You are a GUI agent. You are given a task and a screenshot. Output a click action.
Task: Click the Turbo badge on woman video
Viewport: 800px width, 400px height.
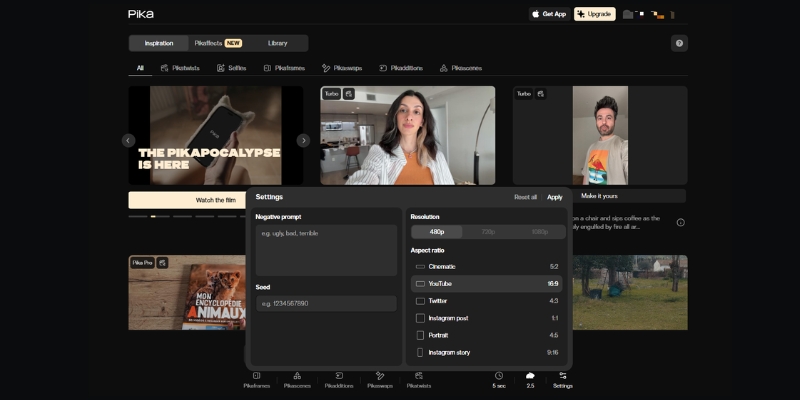point(332,94)
